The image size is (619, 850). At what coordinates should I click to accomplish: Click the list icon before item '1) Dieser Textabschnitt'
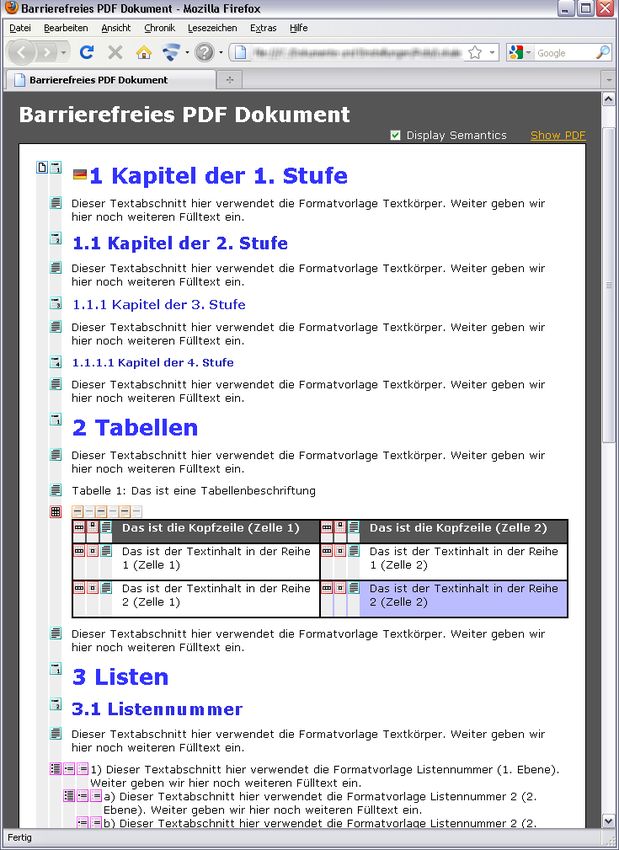tap(55, 768)
